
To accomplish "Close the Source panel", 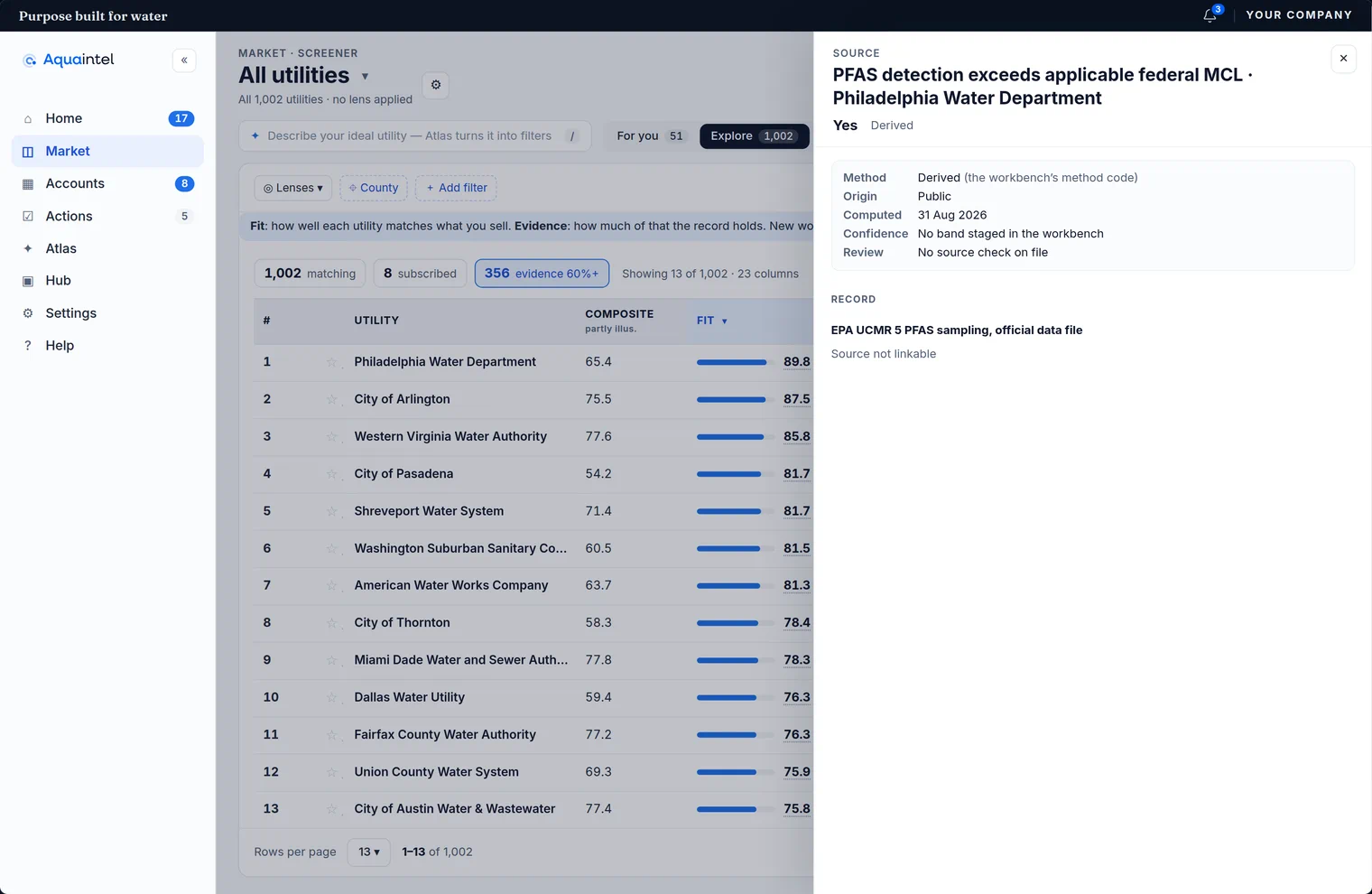I will pyautogui.click(x=1343, y=59).
